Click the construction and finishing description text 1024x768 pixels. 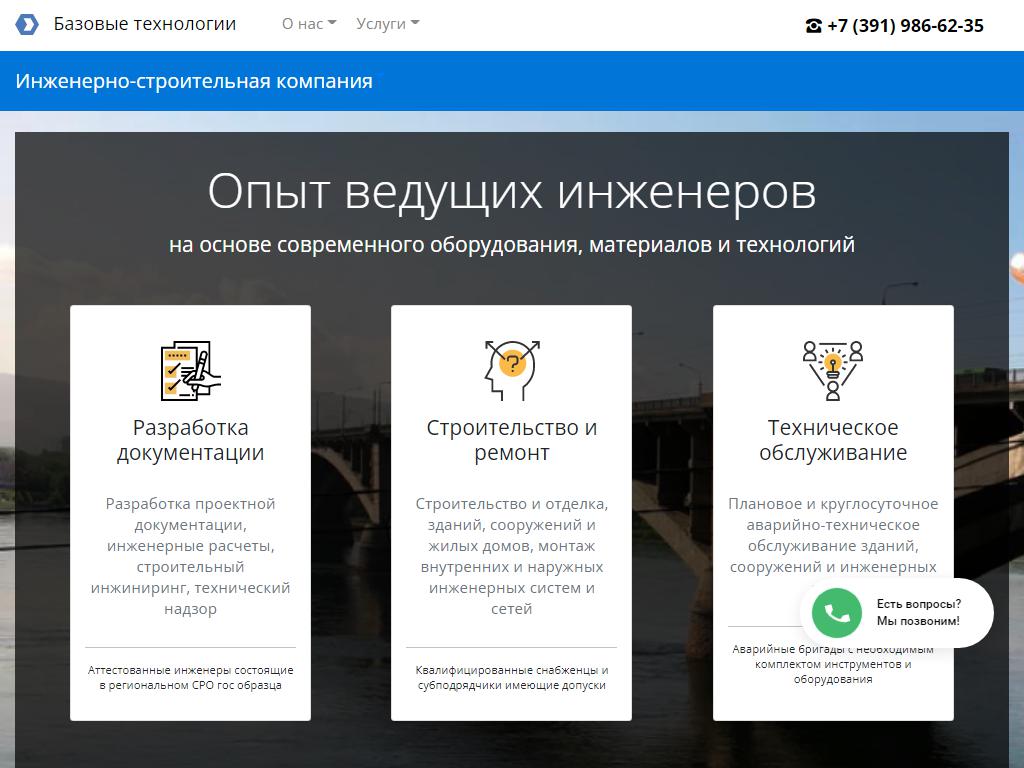coord(511,556)
